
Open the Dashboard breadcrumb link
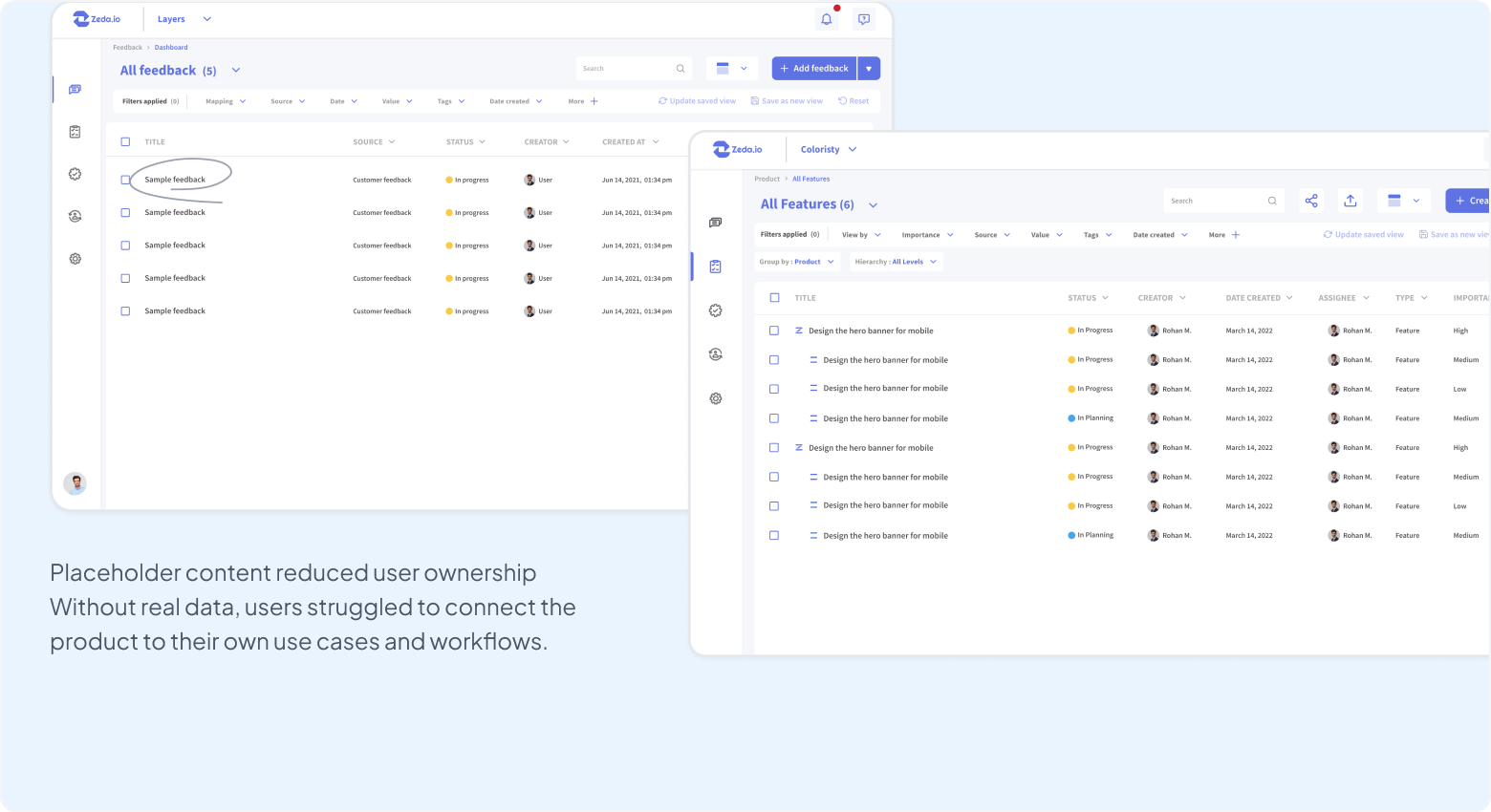[x=171, y=48]
